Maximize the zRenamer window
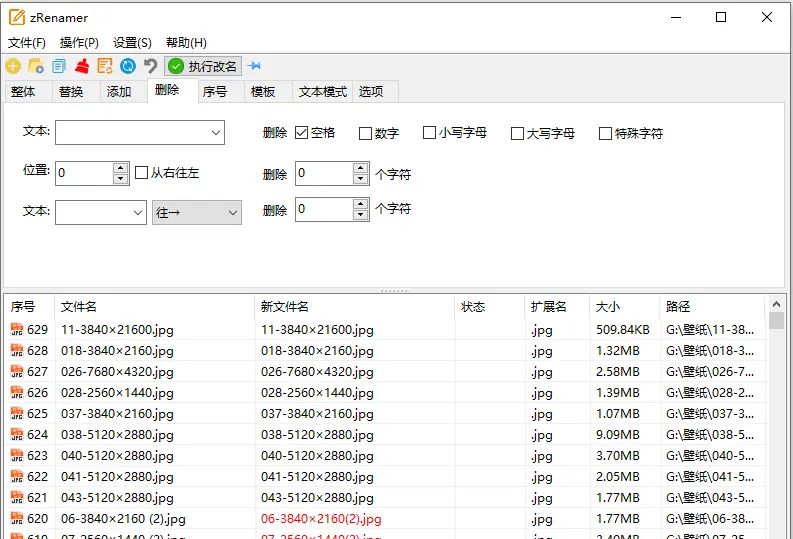Image resolution: width=793 pixels, height=539 pixels. (721, 17)
